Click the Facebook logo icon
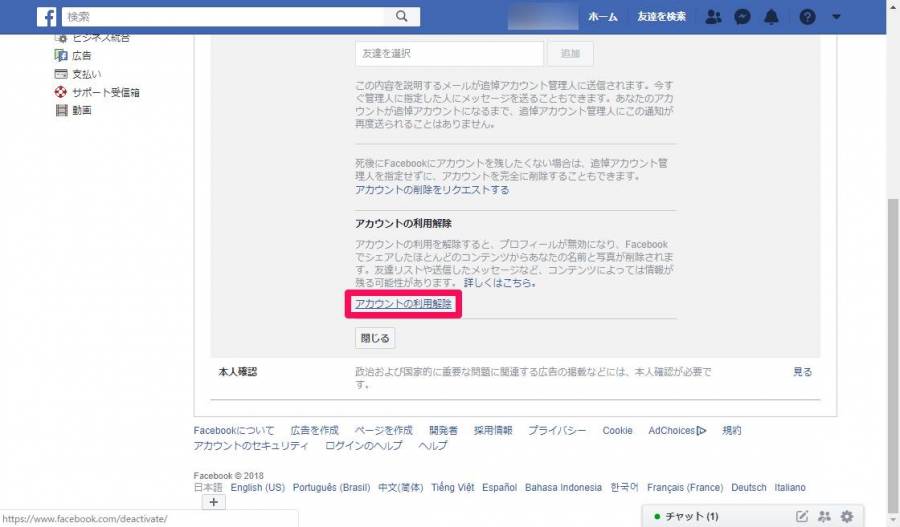Viewport: 900px width, 527px height. 46,17
